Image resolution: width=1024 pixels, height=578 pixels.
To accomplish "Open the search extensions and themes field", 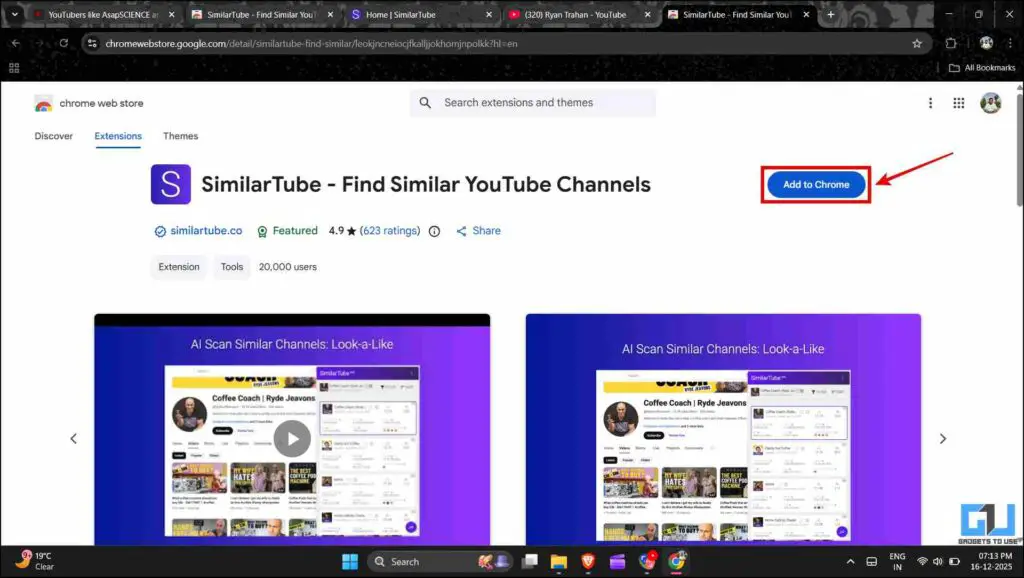I will tap(532, 102).
